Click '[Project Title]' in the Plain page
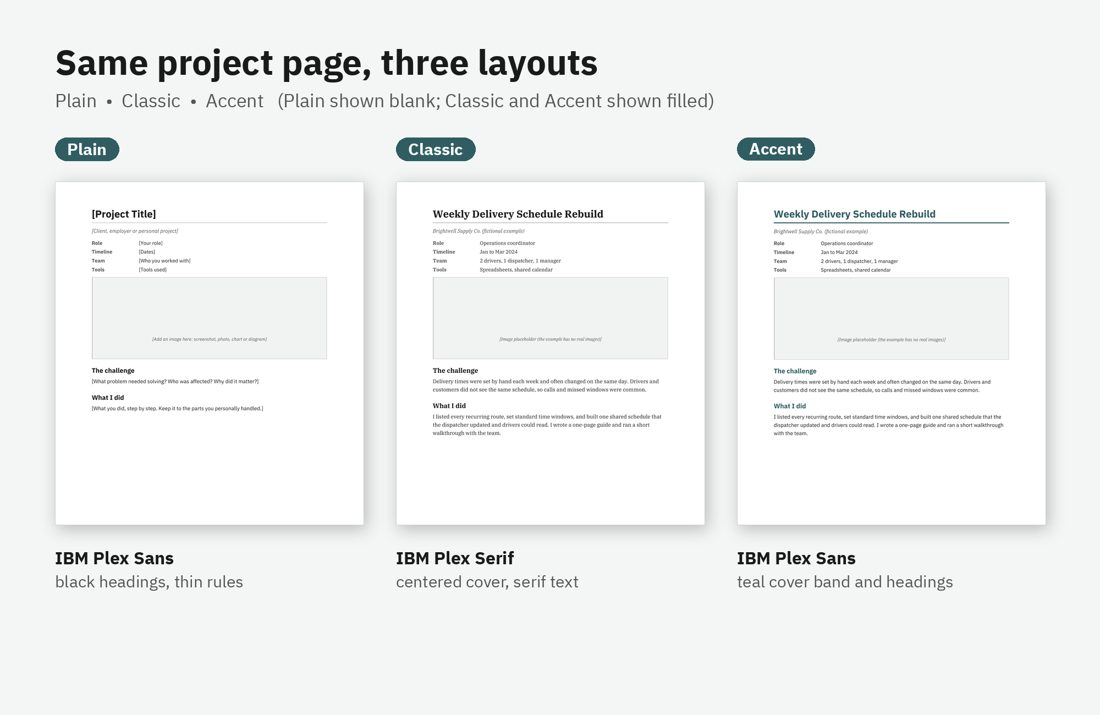Screen dimensions: 1100x715 123,214
